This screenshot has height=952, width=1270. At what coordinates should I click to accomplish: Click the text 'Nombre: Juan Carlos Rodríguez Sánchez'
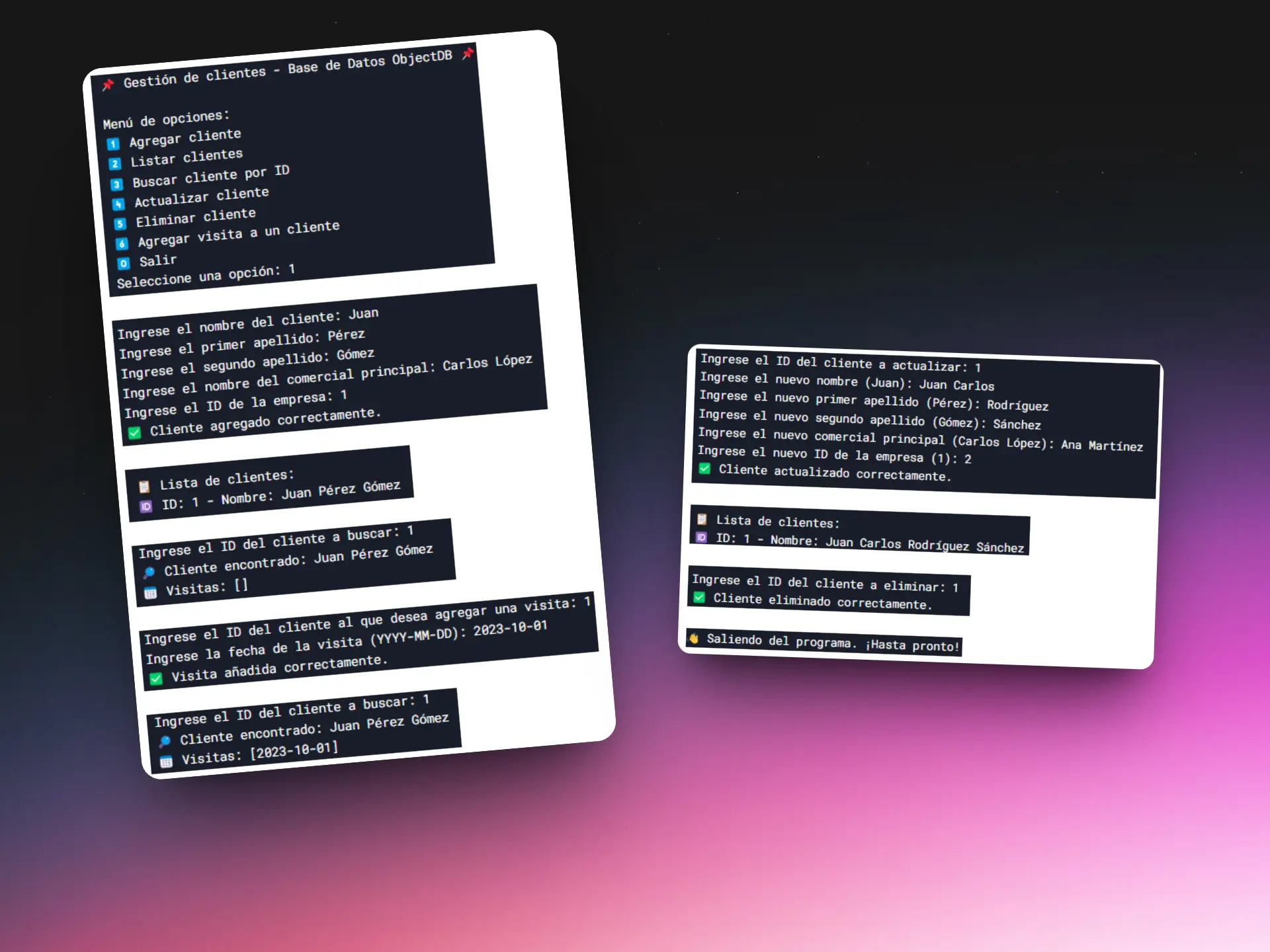897,543
